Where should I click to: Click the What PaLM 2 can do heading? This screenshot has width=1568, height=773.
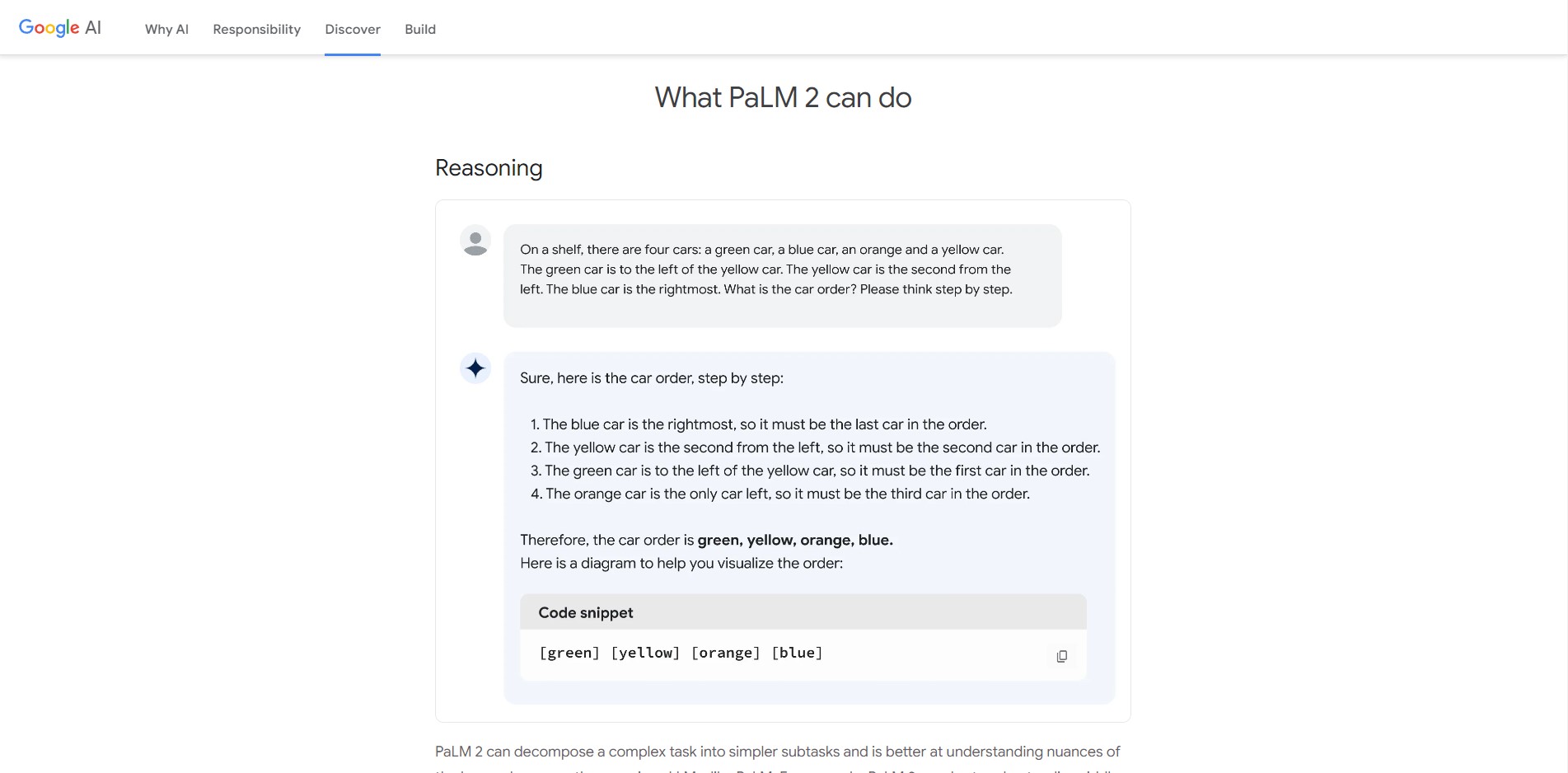point(783,97)
